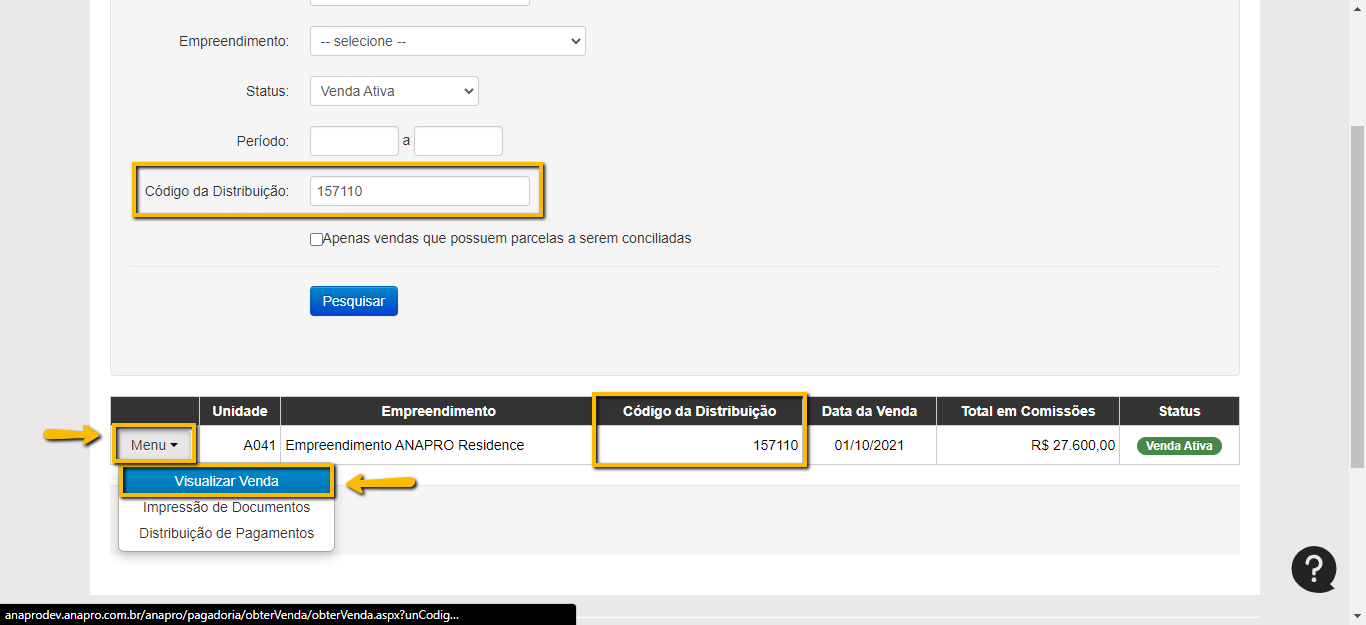This screenshot has height=625, width=1366.
Task: Choose Impressão de Documentos menu entry
Action: 226,507
